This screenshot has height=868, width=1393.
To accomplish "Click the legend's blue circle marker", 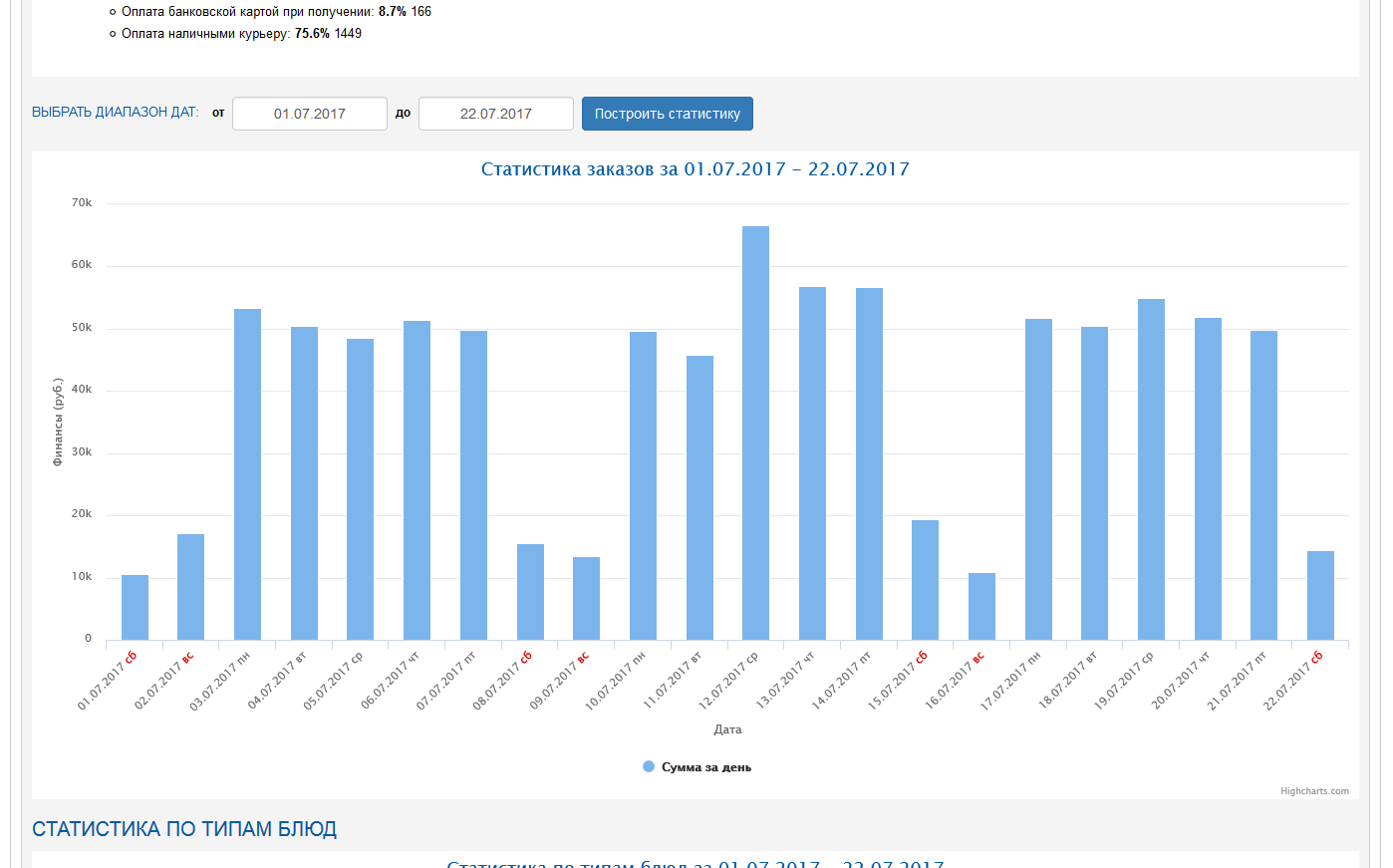I will click(x=649, y=767).
